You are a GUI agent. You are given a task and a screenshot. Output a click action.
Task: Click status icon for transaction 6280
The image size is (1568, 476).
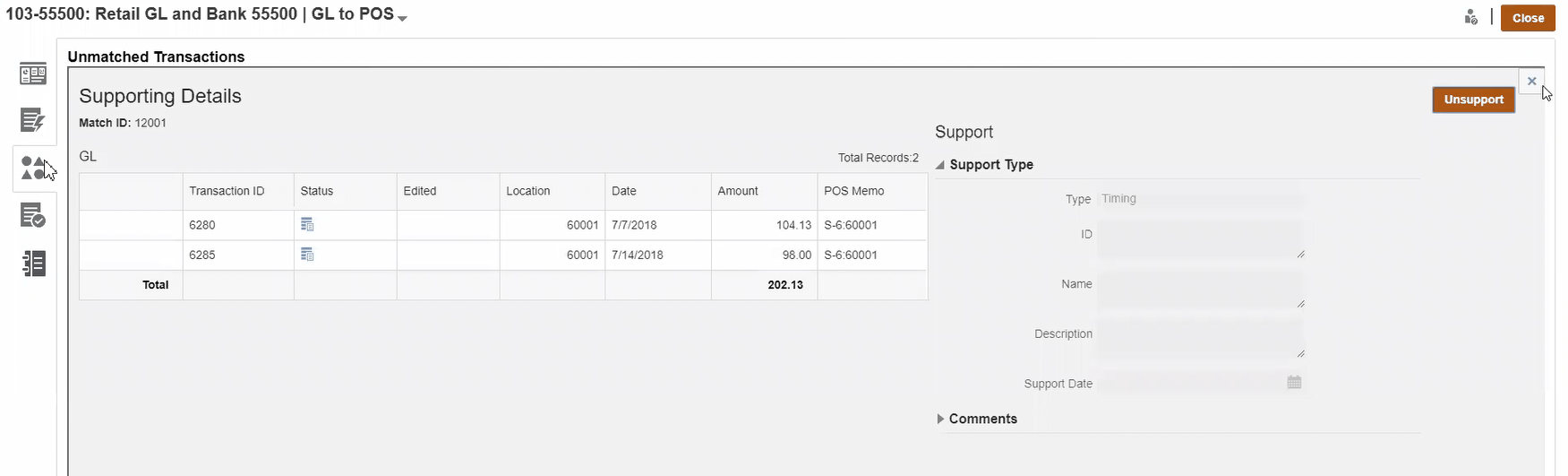coord(307,225)
